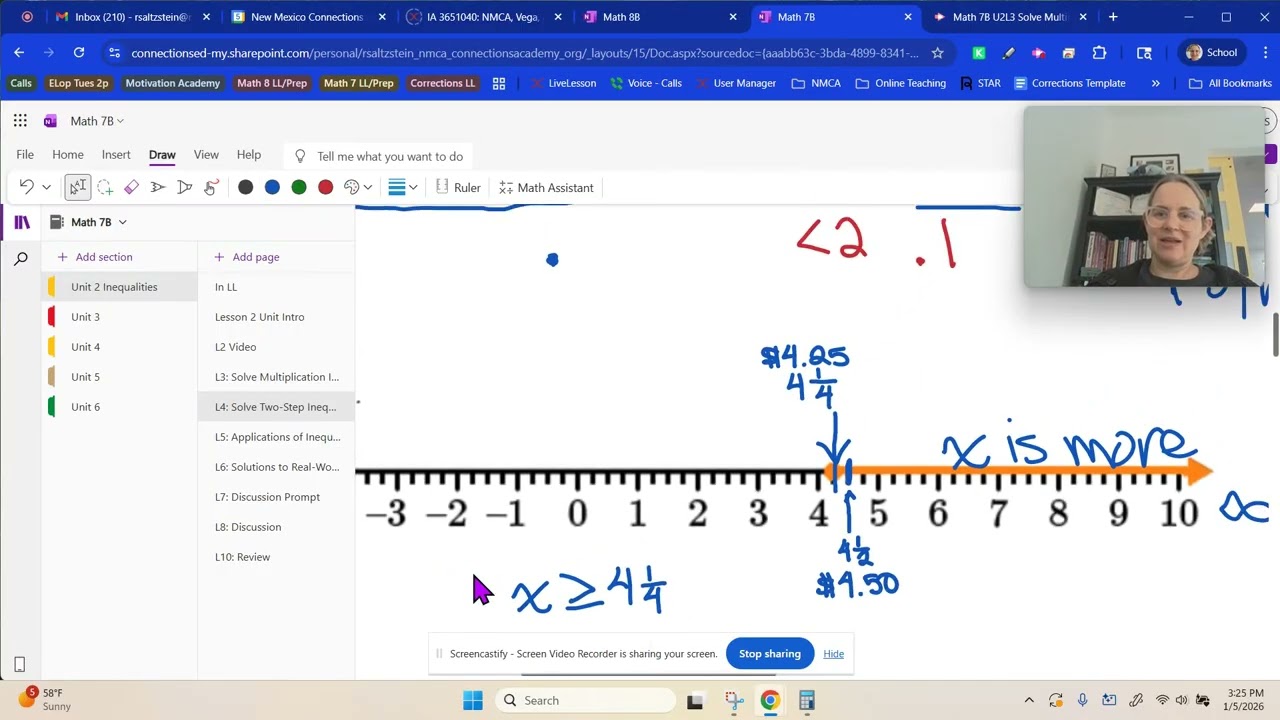Toggle draw with touch mode
This screenshot has height=720, width=1280.
point(211,187)
